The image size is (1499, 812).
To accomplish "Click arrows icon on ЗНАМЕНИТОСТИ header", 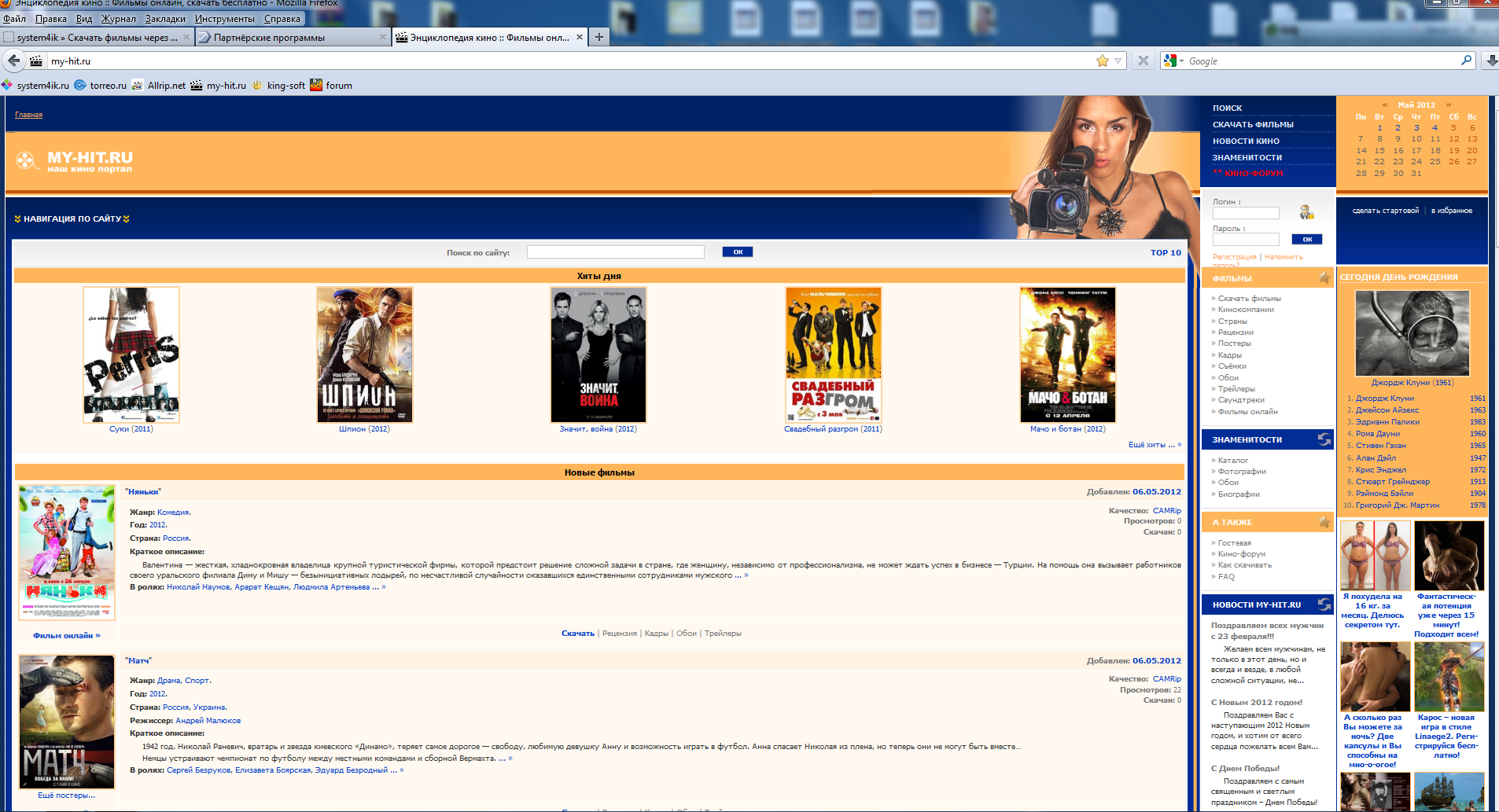I will (x=1324, y=439).
